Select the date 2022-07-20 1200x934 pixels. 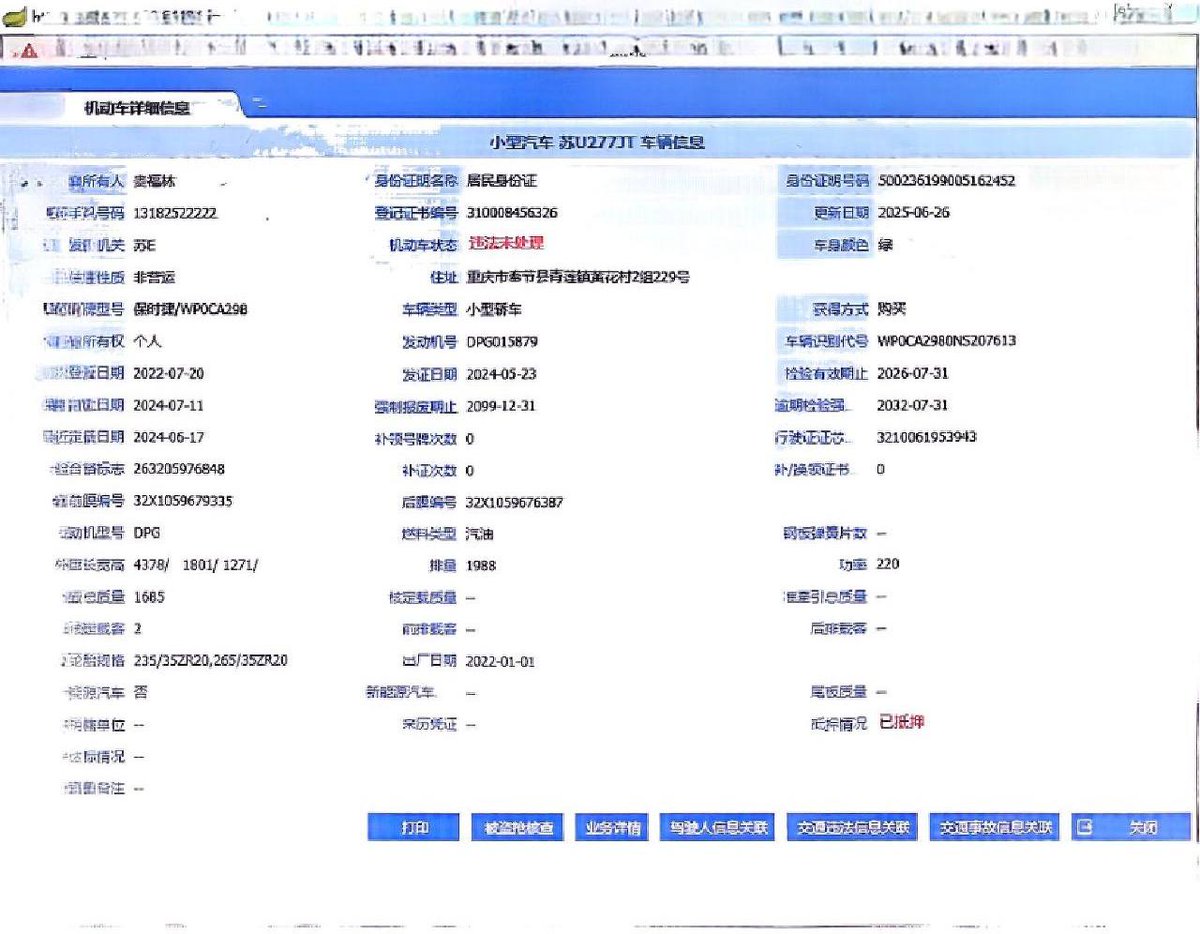tap(170, 373)
